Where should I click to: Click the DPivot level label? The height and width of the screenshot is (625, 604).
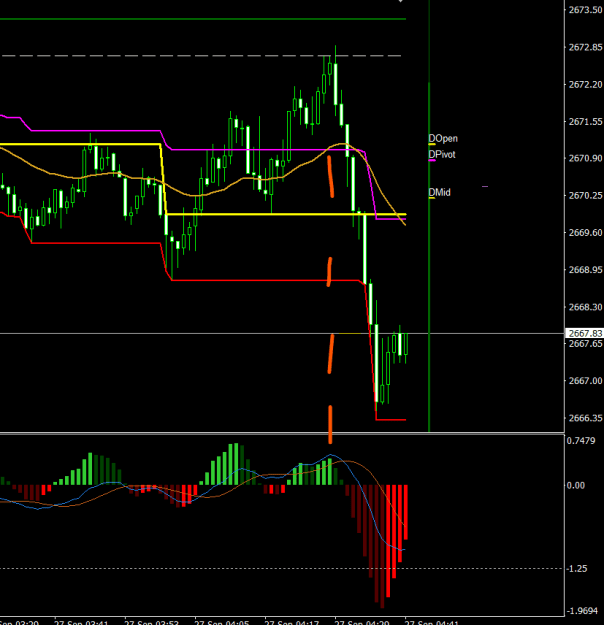pos(442,154)
